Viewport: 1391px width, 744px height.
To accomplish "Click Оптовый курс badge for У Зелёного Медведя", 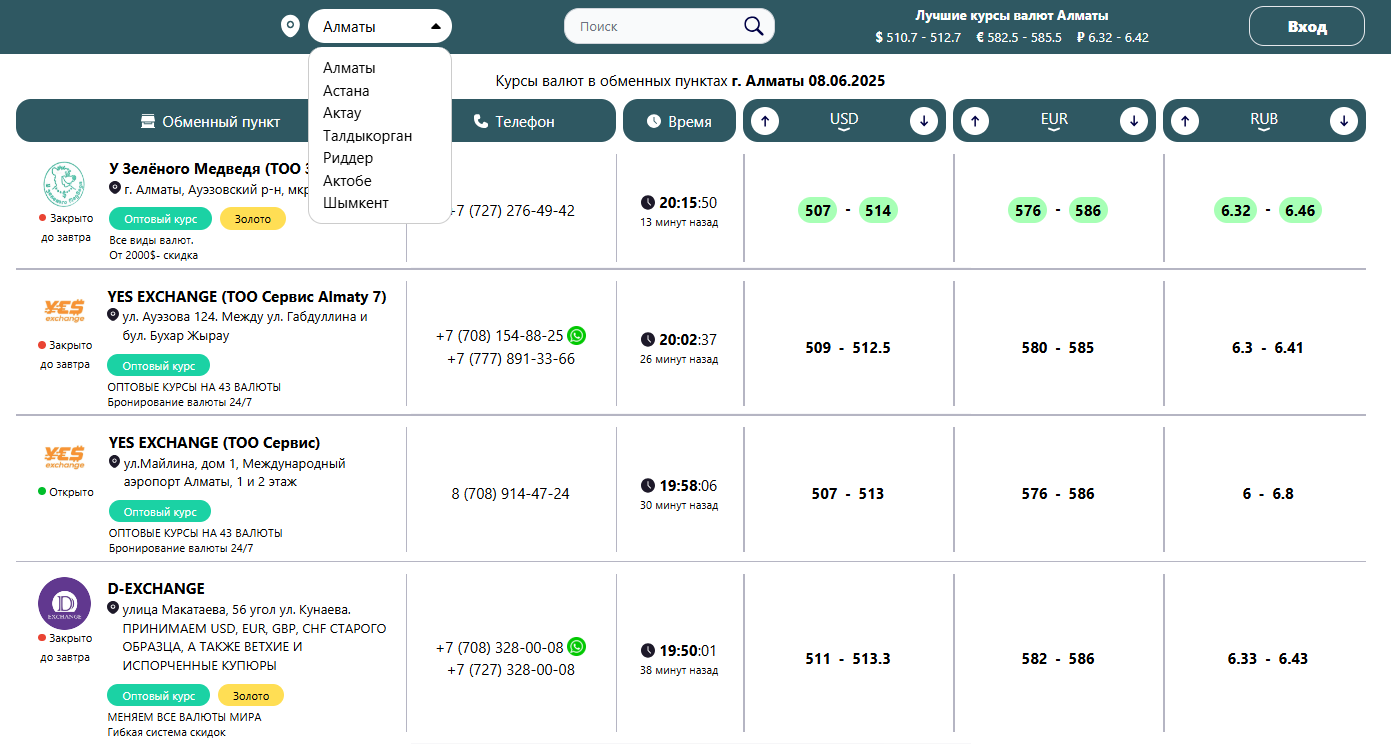I will (x=159, y=218).
